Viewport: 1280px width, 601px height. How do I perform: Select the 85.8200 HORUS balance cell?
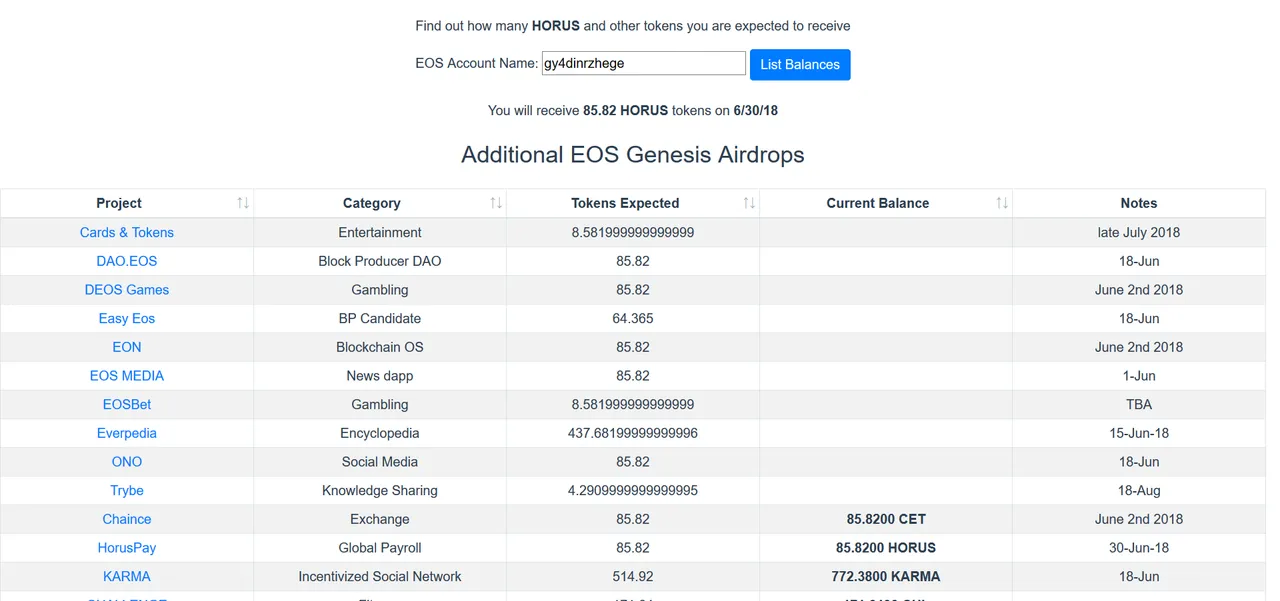(886, 548)
